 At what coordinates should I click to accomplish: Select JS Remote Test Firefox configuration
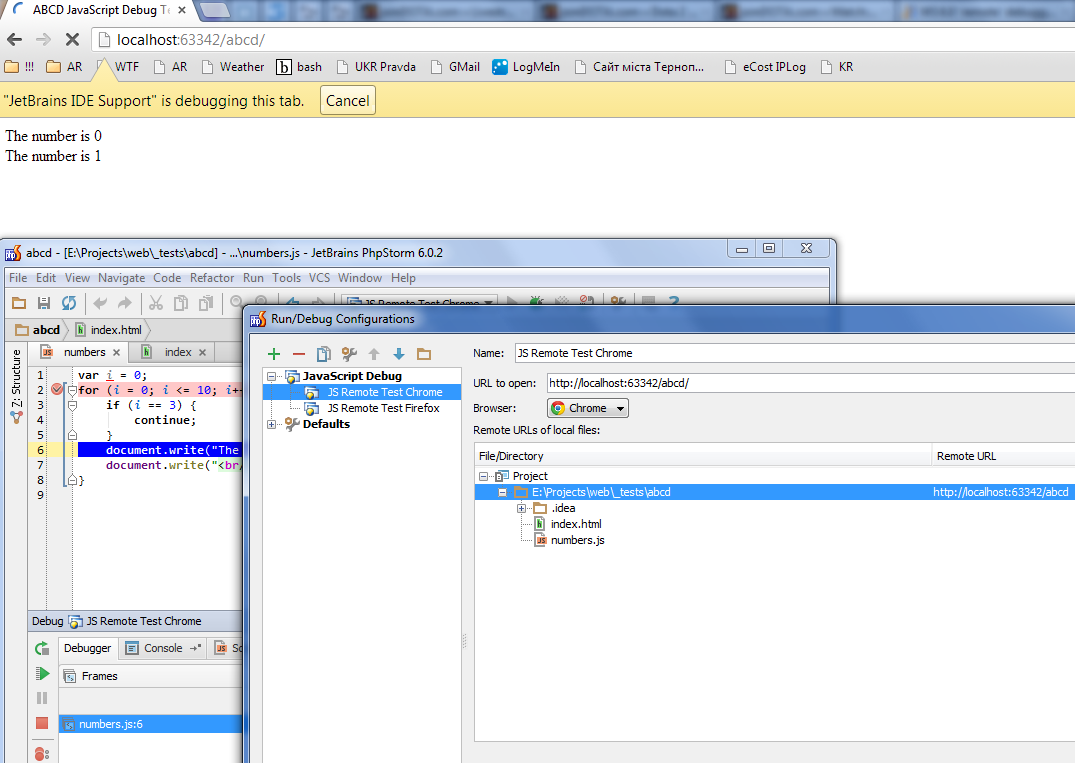(373, 408)
